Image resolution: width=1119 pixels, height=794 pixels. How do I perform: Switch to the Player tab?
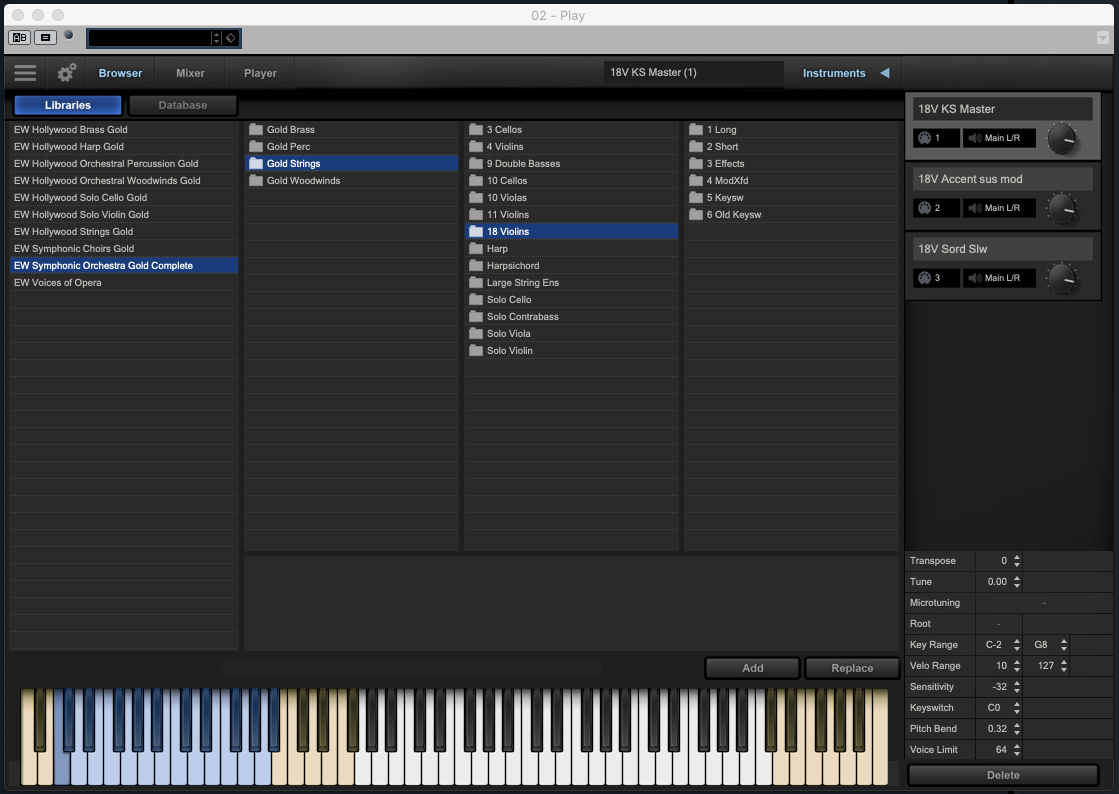click(x=260, y=73)
